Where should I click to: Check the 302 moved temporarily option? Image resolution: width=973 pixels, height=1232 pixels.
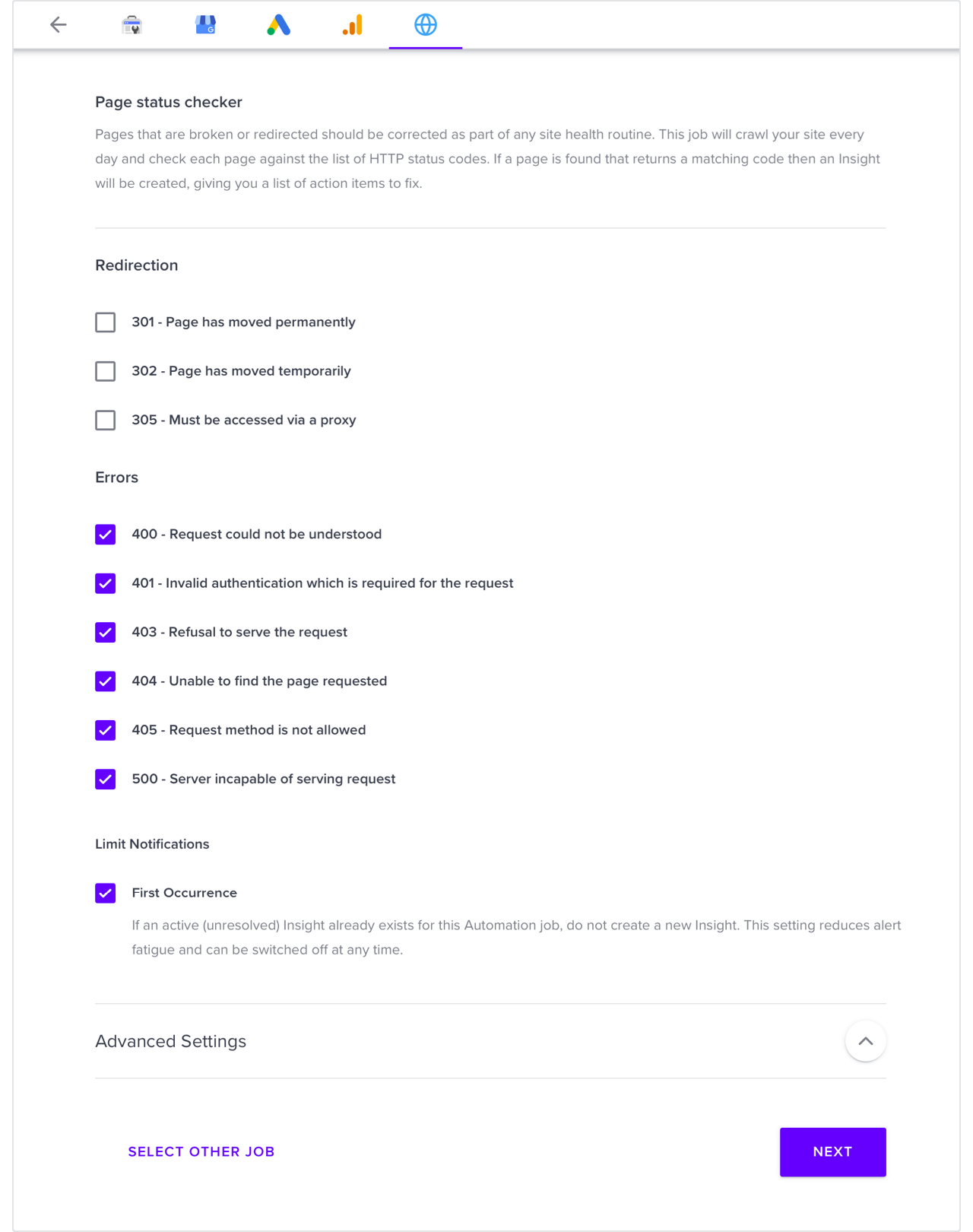[106, 371]
